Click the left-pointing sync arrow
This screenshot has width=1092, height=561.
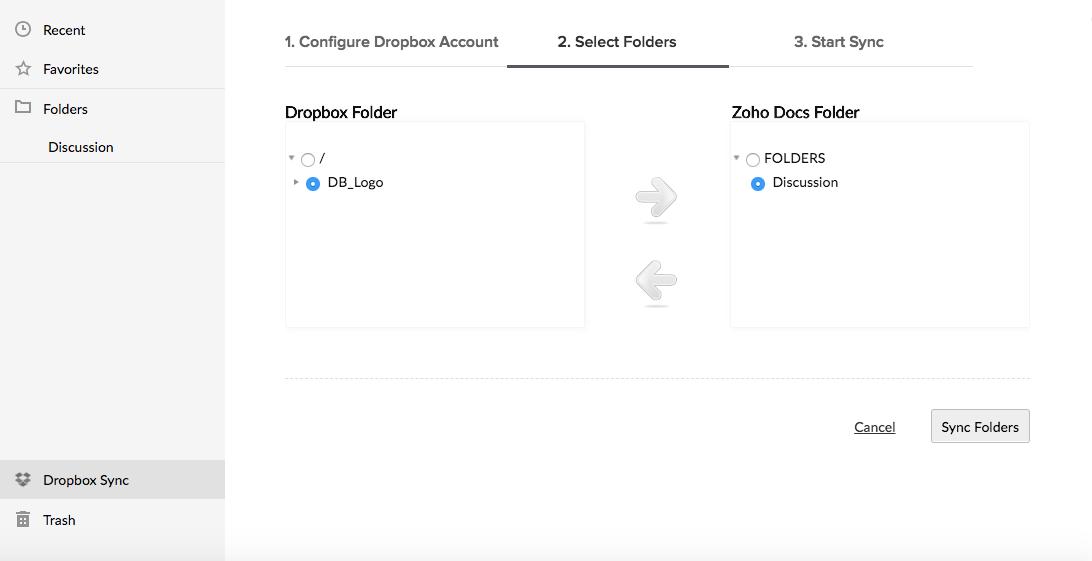pos(656,280)
